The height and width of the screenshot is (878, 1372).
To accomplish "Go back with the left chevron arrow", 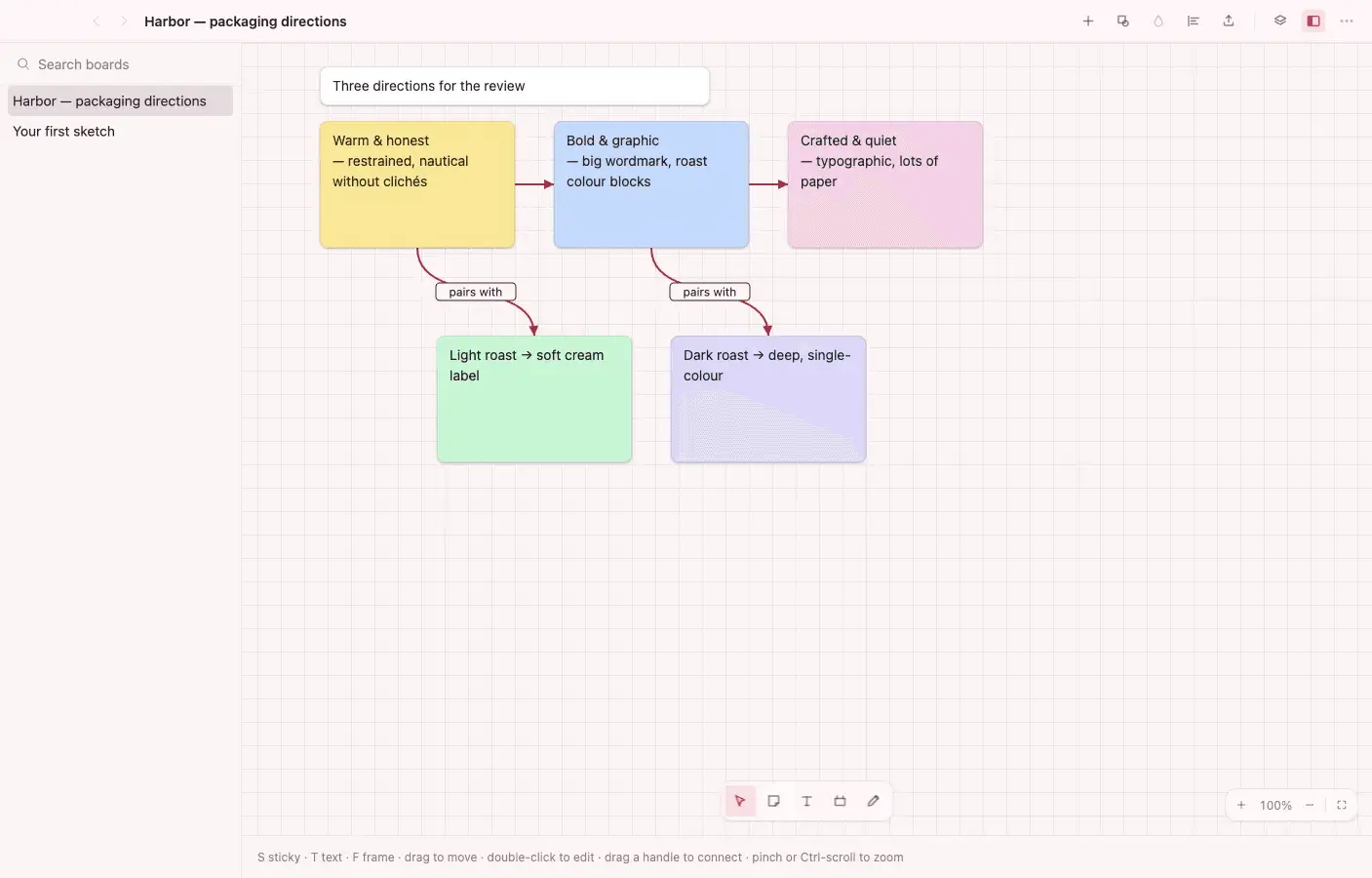I will pyautogui.click(x=96, y=20).
